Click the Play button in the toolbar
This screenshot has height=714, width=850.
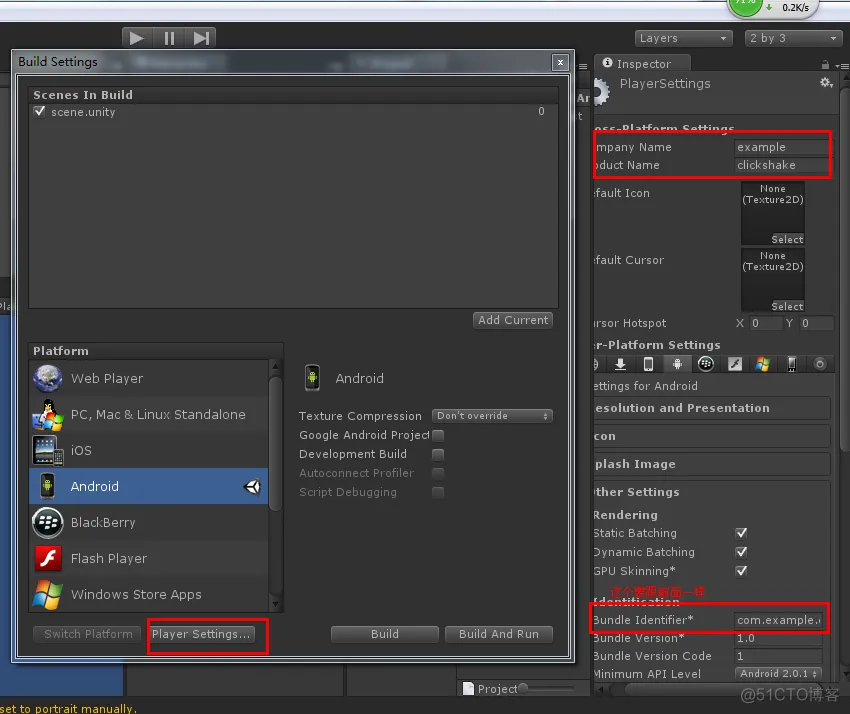(137, 38)
